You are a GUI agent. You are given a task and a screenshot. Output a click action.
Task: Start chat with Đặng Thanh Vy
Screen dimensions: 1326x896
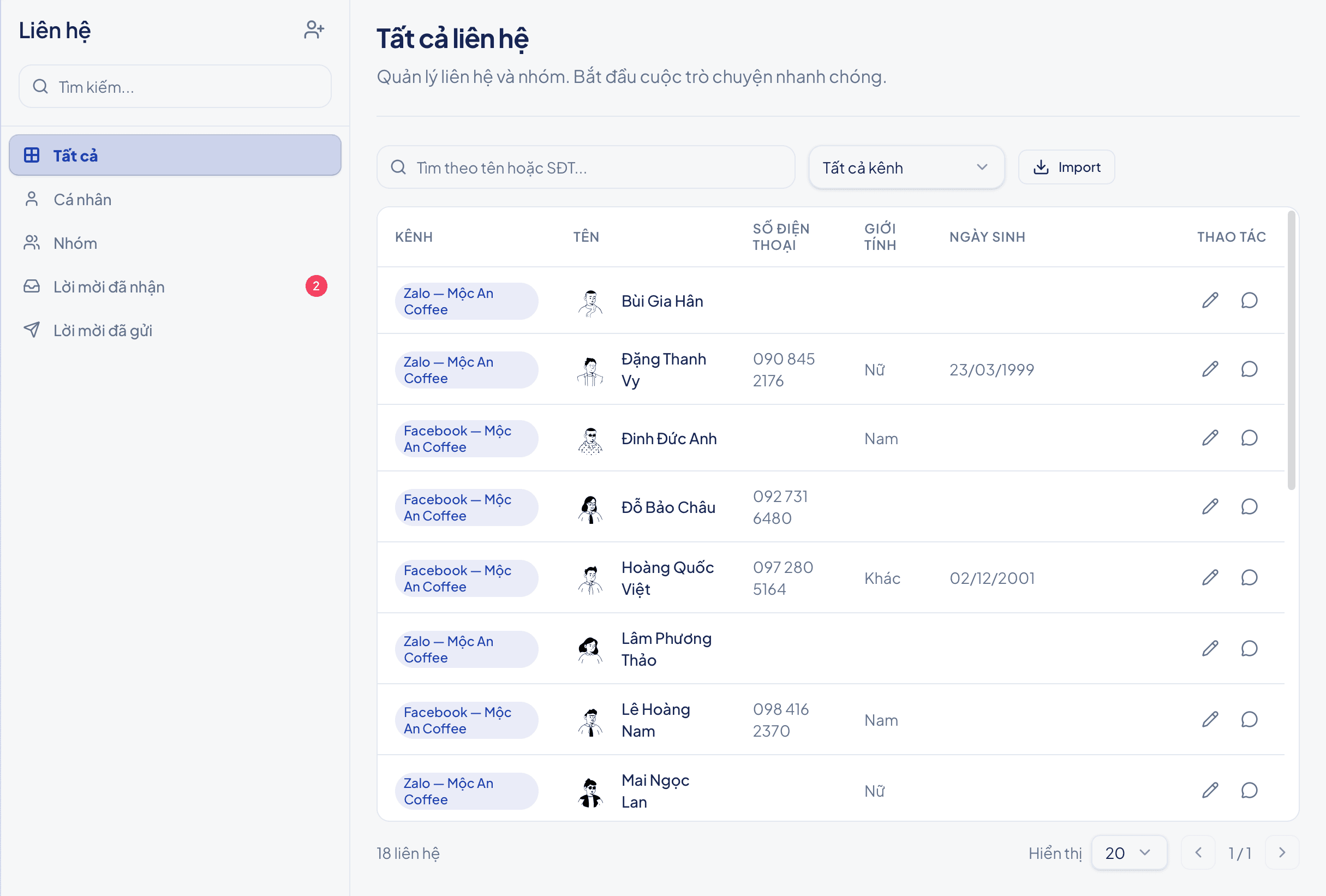click(1249, 369)
